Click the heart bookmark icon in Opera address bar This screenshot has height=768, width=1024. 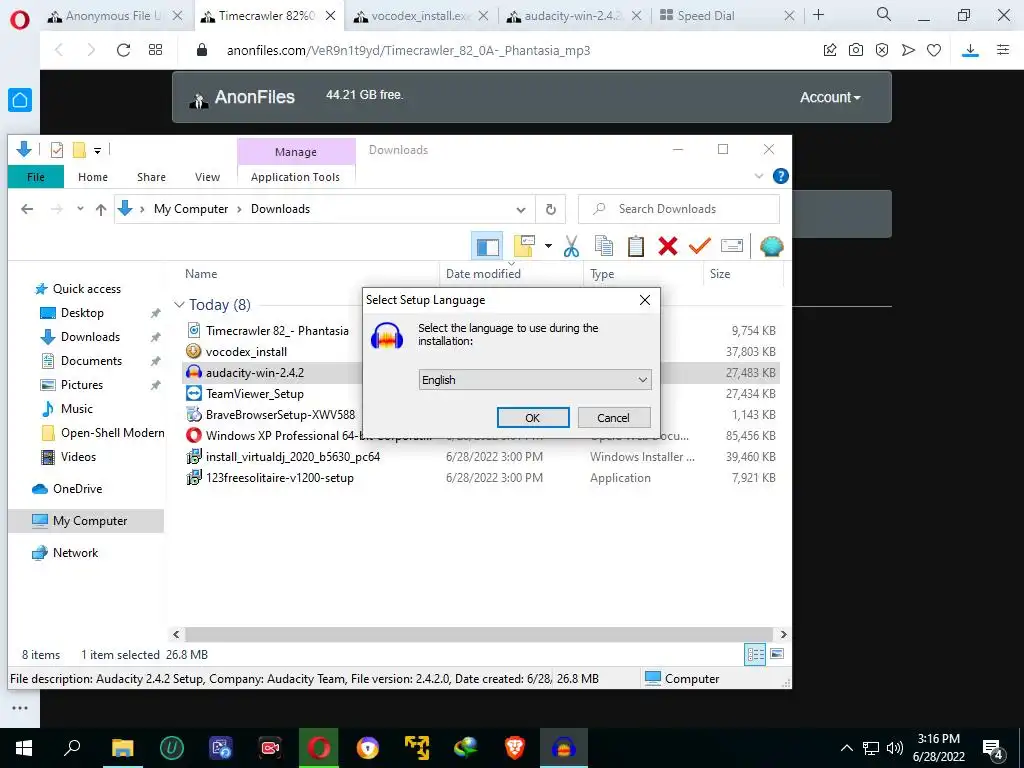934,50
